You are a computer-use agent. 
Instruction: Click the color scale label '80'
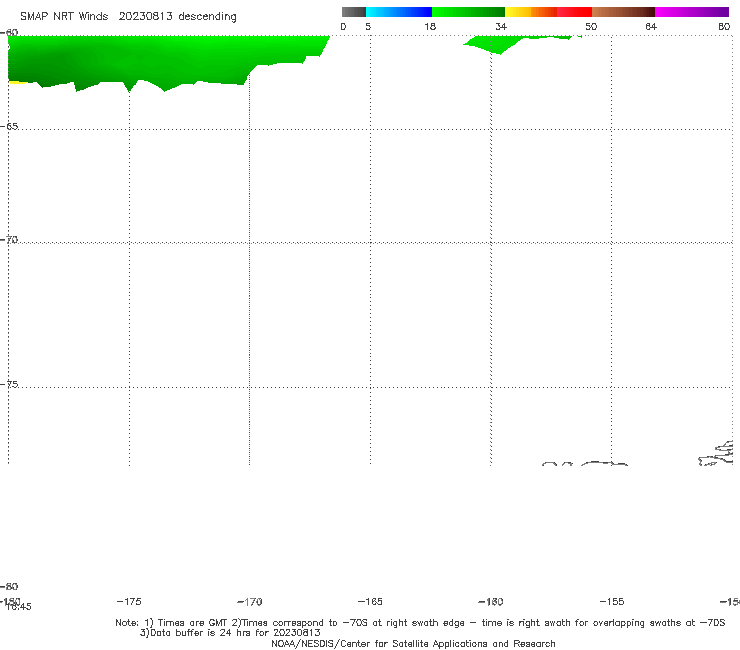724,26
